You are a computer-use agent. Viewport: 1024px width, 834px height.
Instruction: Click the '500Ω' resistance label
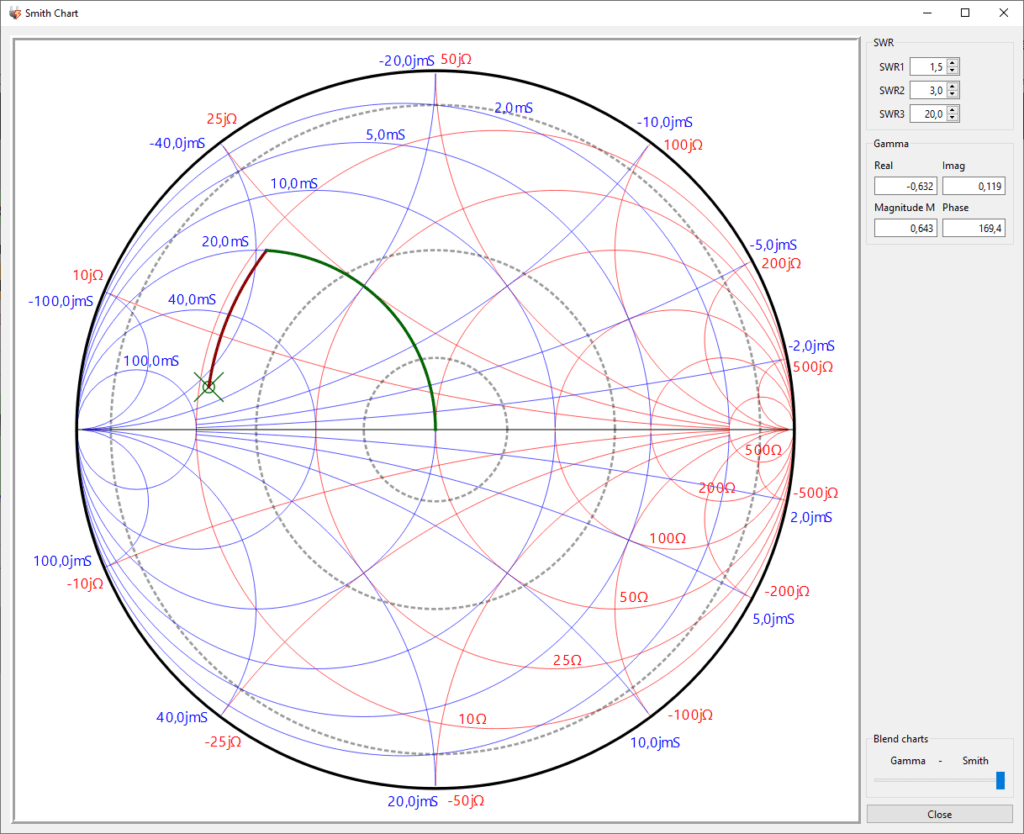[763, 450]
